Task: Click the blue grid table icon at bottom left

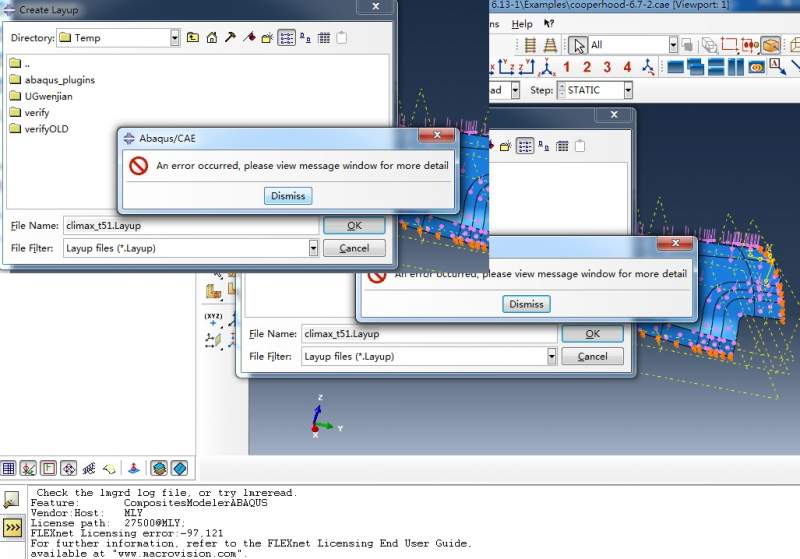Action: click(x=8, y=468)
